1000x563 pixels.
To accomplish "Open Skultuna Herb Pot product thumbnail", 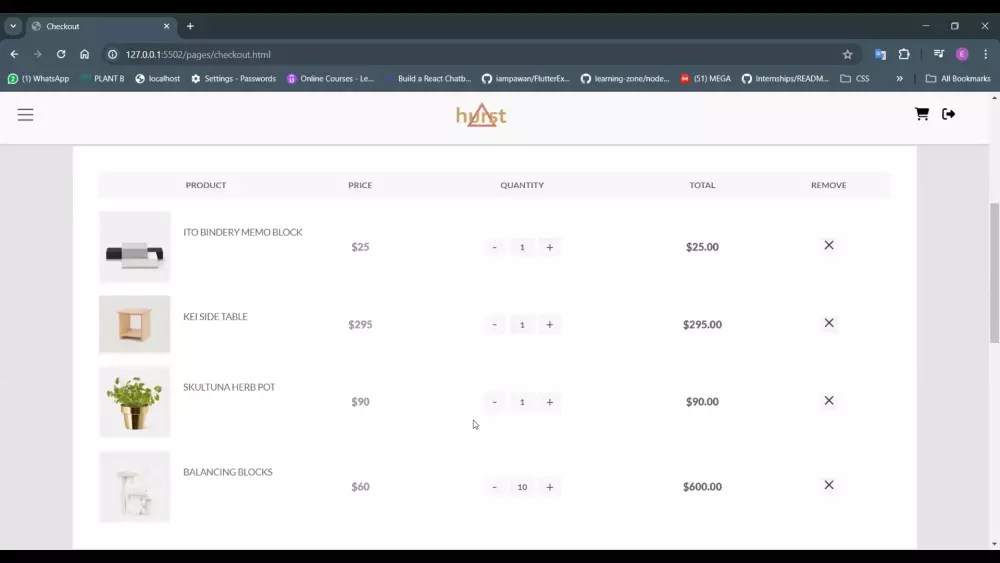I will click(x=135, y=402).
